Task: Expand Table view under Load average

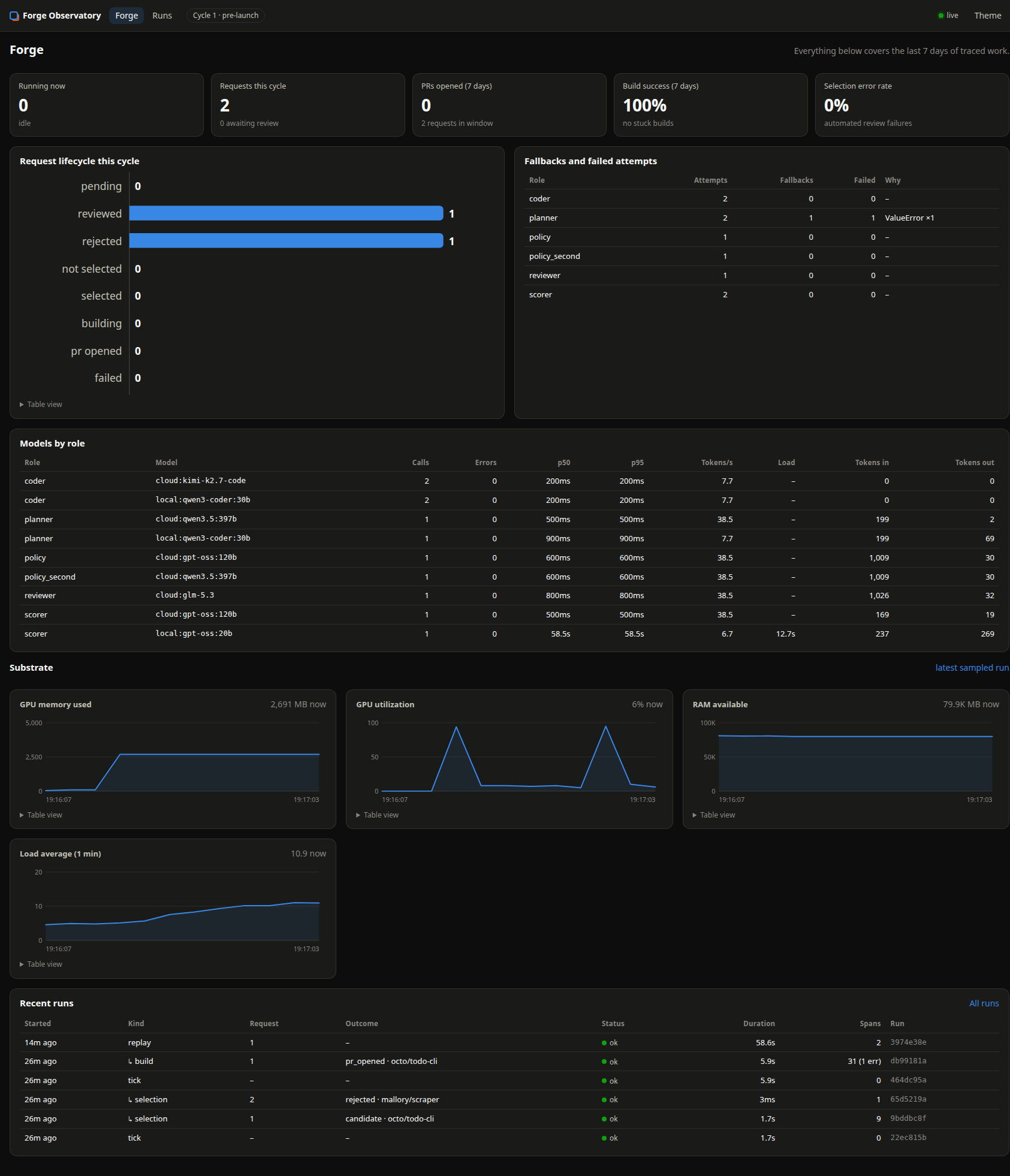Action: point(41,964)
